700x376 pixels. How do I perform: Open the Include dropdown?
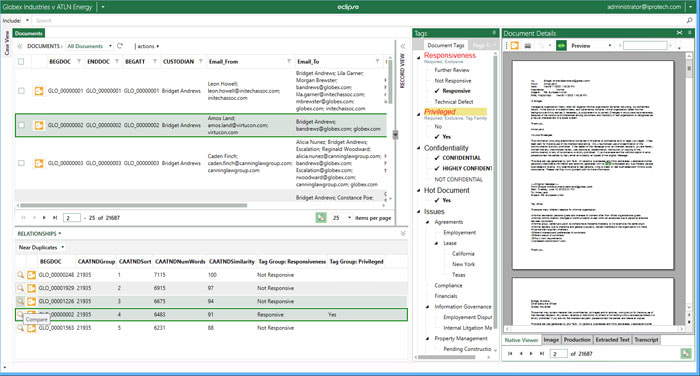tap(16, 21)
